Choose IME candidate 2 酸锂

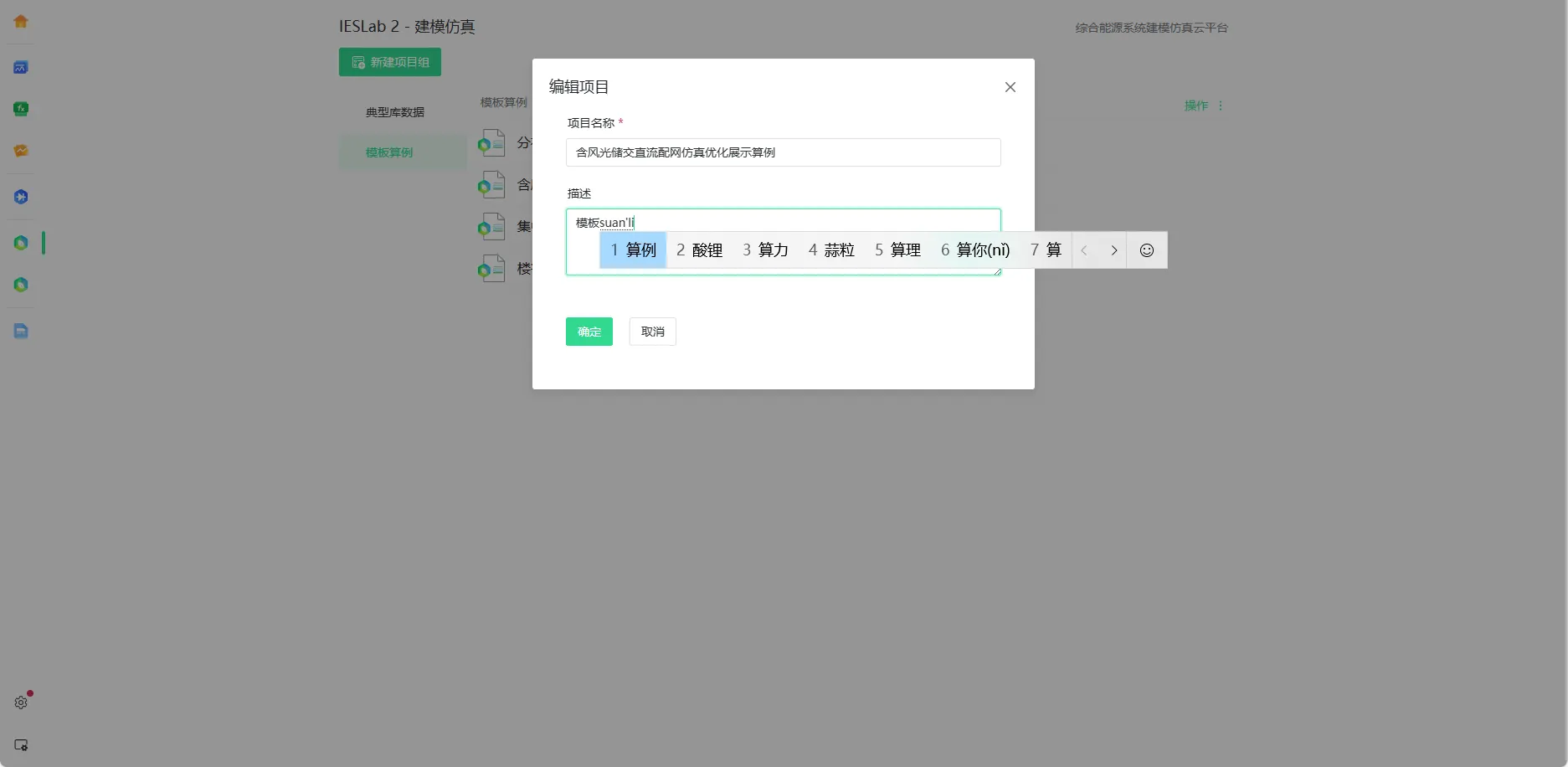pyautogui.click(x=699, y=250)
